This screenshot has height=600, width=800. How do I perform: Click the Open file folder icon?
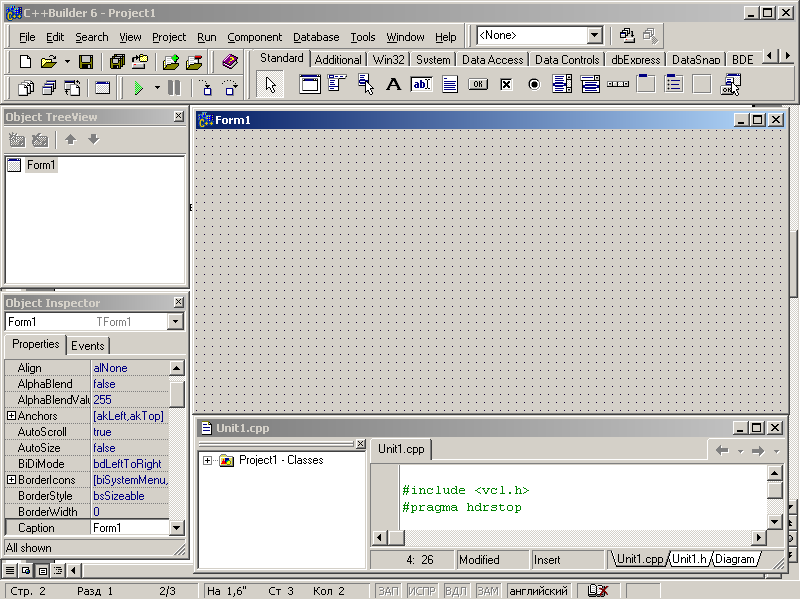click(48, 62)
